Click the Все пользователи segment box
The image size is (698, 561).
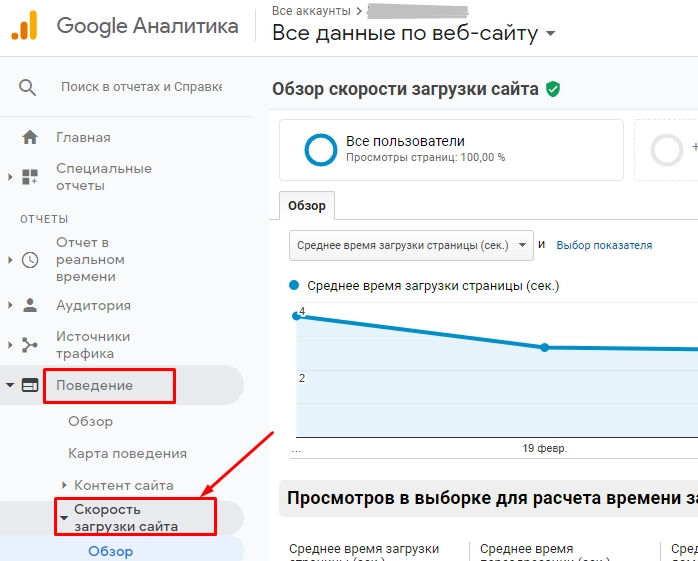[x=451, y=150]
